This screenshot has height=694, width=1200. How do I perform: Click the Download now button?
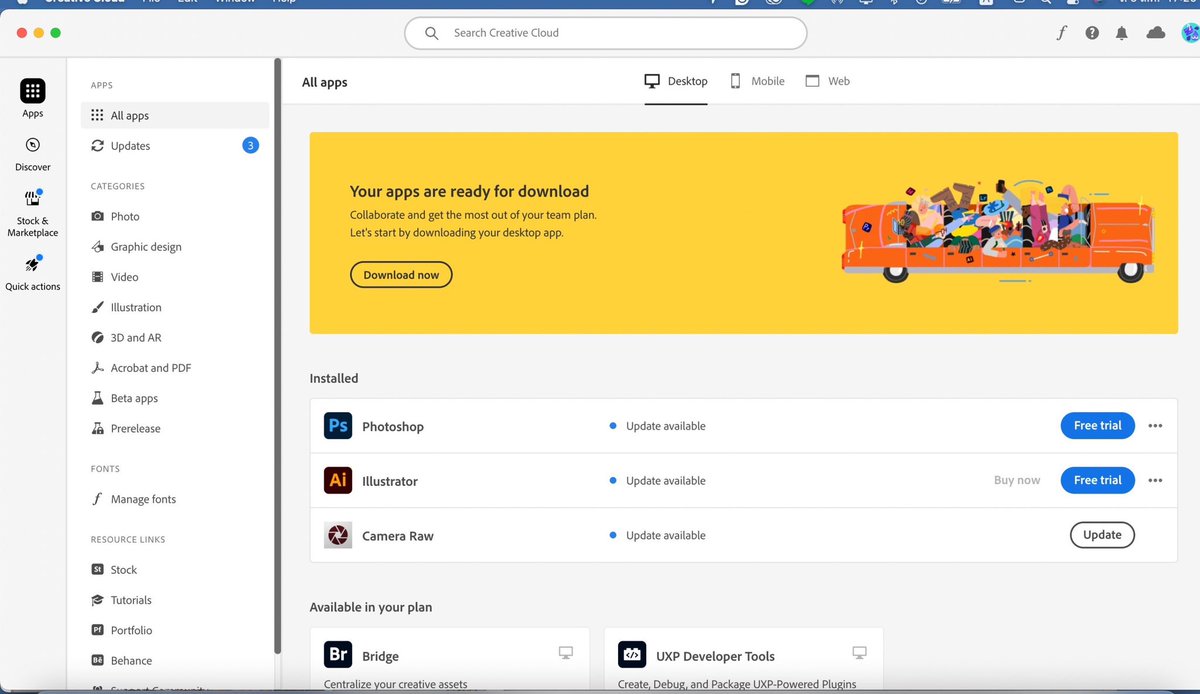401,275
